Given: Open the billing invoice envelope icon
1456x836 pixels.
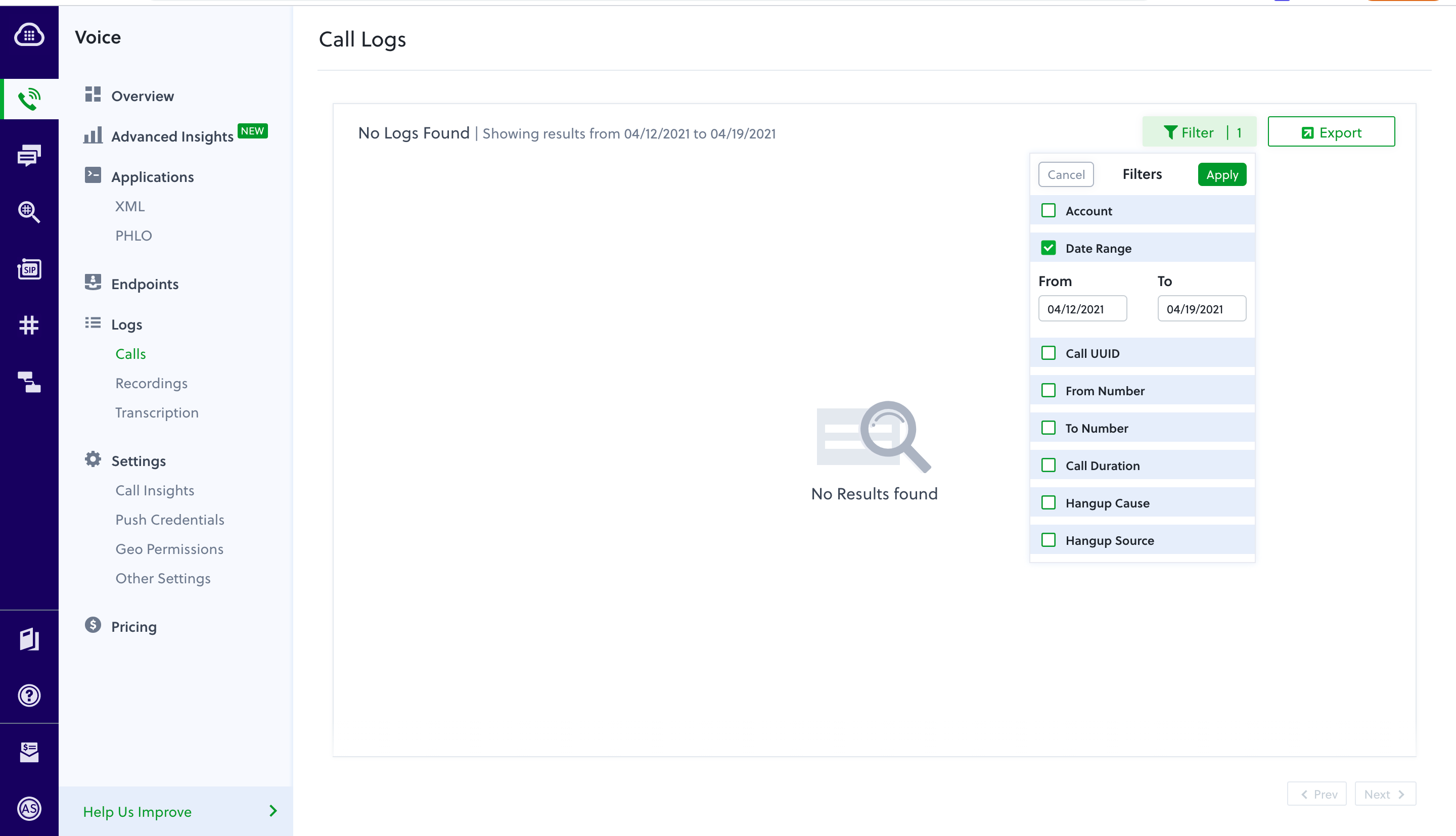Looking at the screenshot, I should tap(29, 752).
